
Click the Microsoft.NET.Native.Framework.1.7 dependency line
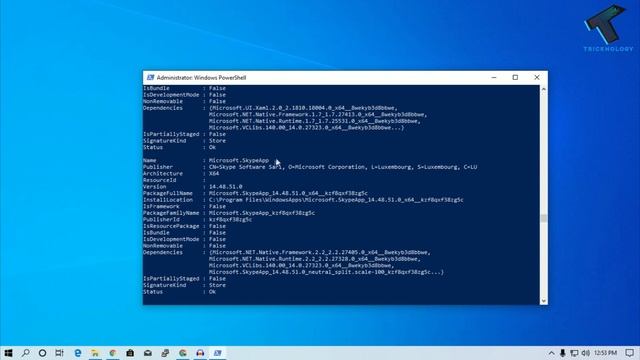318,114
